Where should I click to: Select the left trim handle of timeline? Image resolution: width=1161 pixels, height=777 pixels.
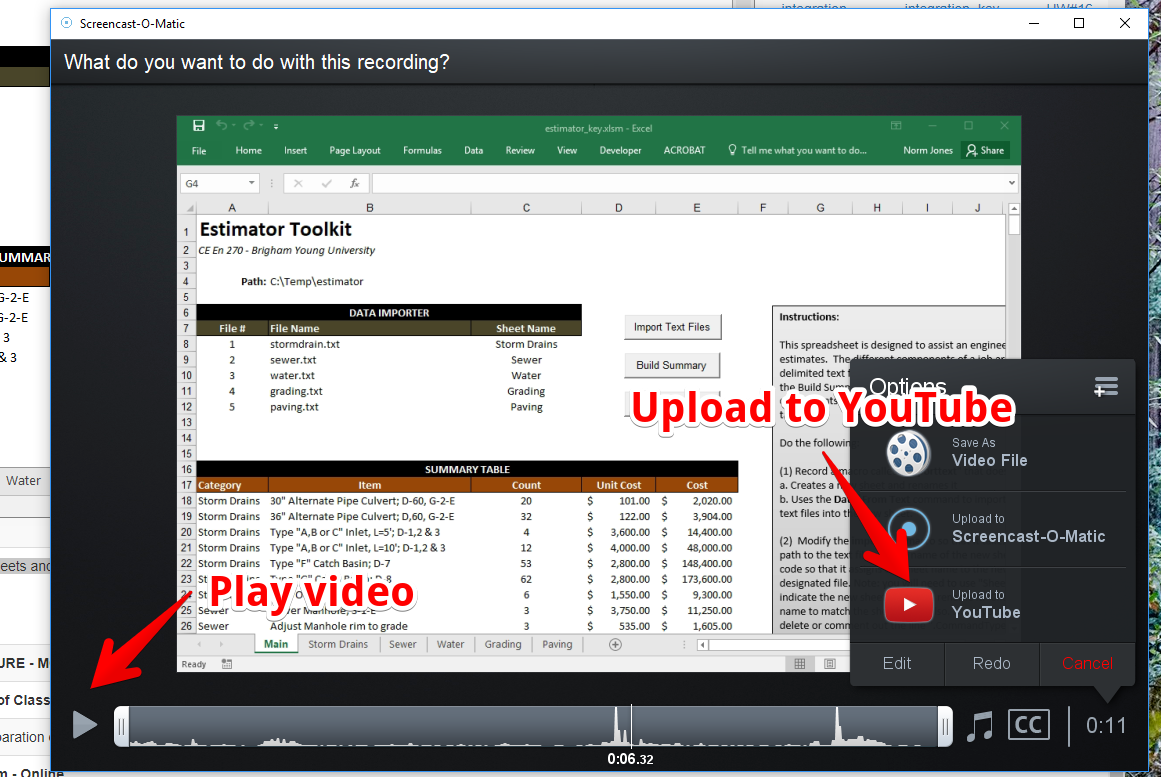(121, 726)
